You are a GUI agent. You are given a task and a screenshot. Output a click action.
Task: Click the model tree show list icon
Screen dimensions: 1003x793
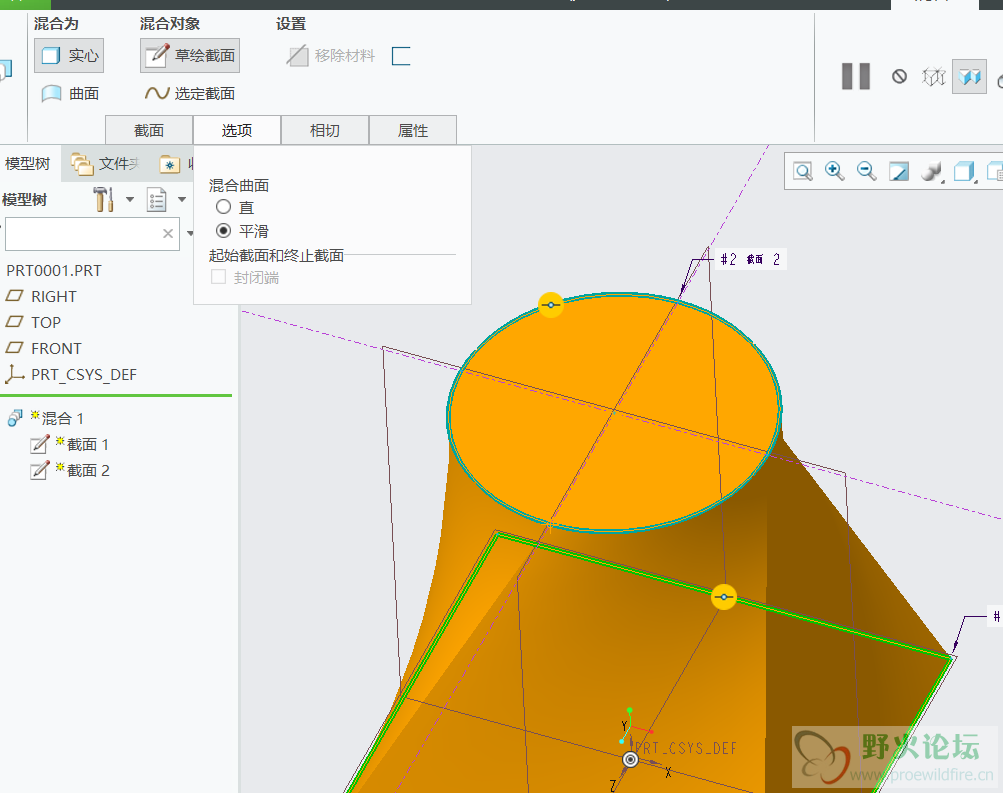tap(157, 200)
